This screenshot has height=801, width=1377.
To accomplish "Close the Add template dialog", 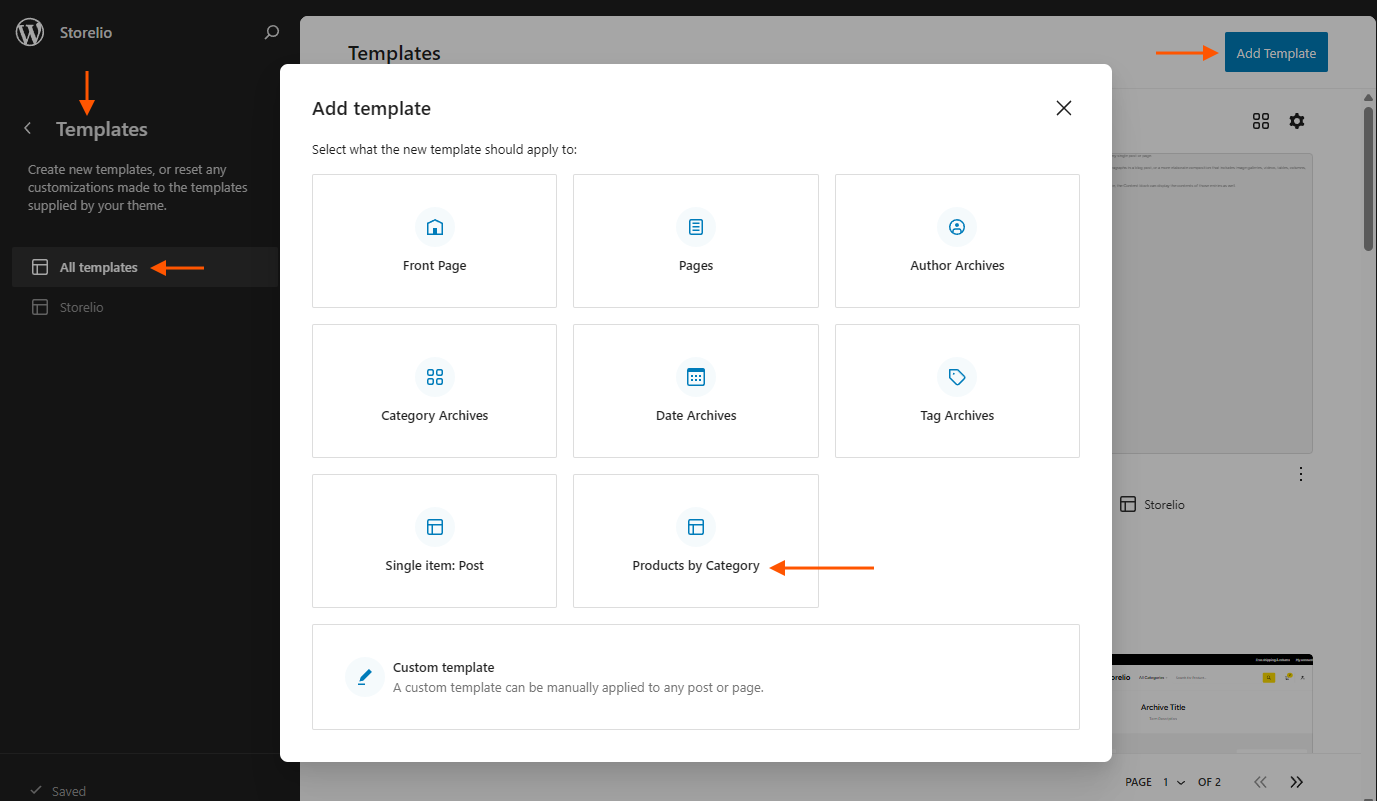I will [1063, 108].
